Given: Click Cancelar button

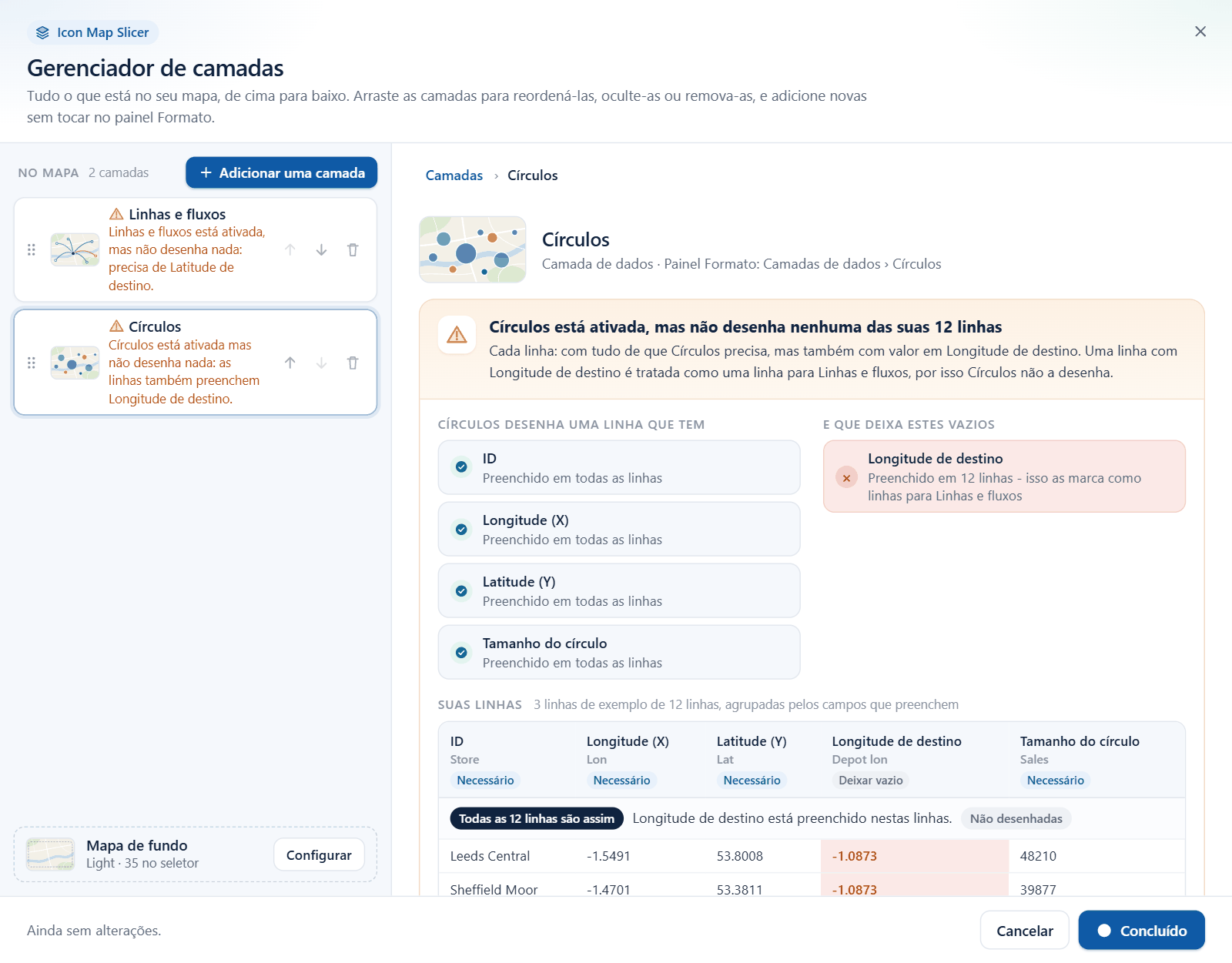Looking at the screenshot, I should point(1024,930).
